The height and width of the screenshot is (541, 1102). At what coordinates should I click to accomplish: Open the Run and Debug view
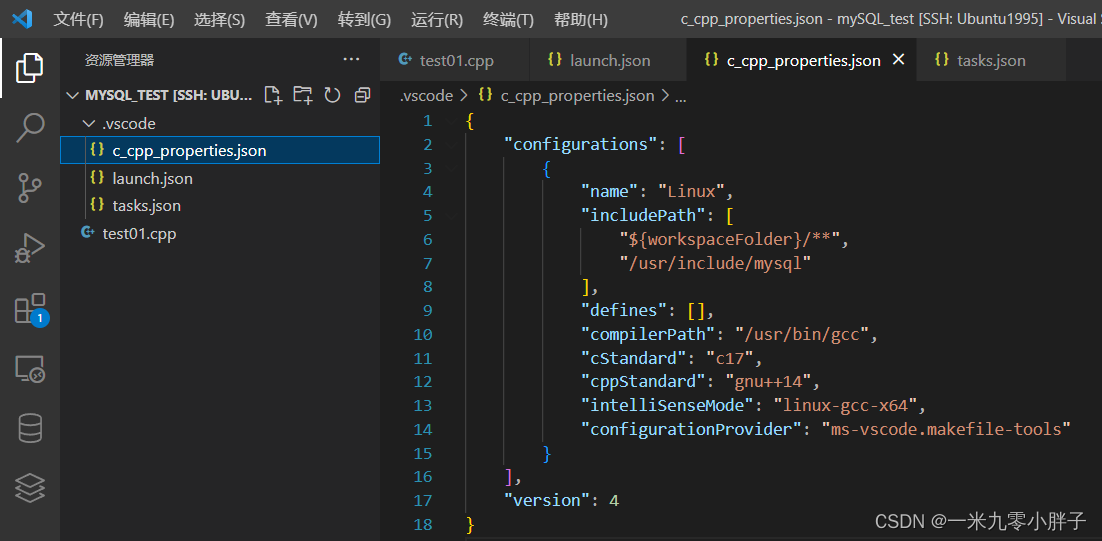pyautogui.click(x=30, y=248)
